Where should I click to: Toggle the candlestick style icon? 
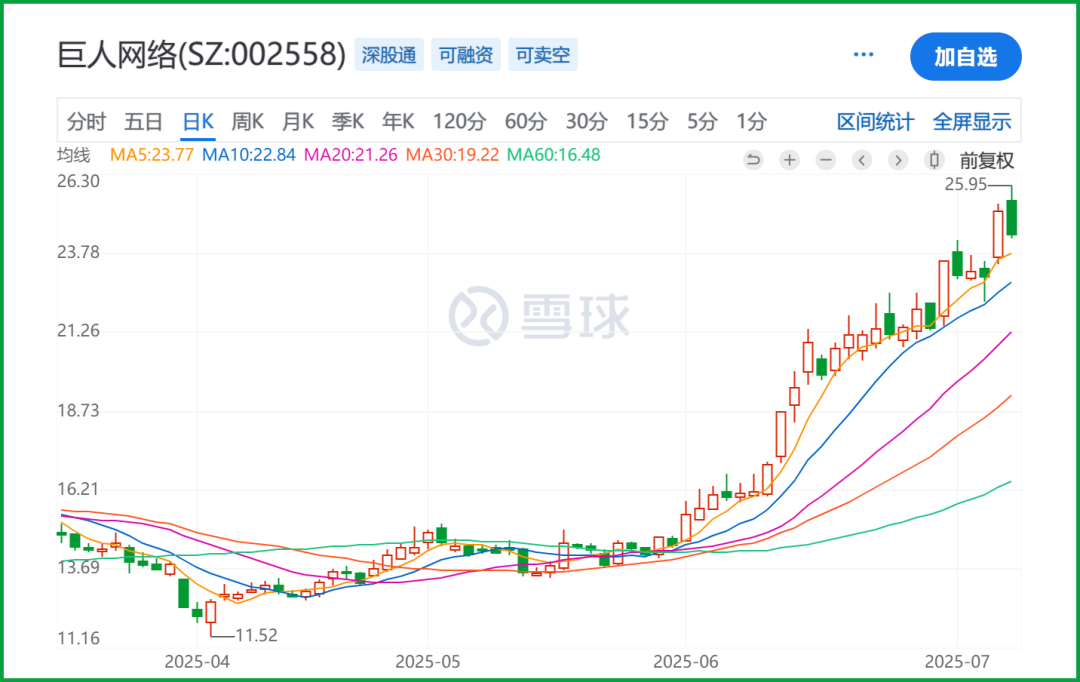click(934, 161)
